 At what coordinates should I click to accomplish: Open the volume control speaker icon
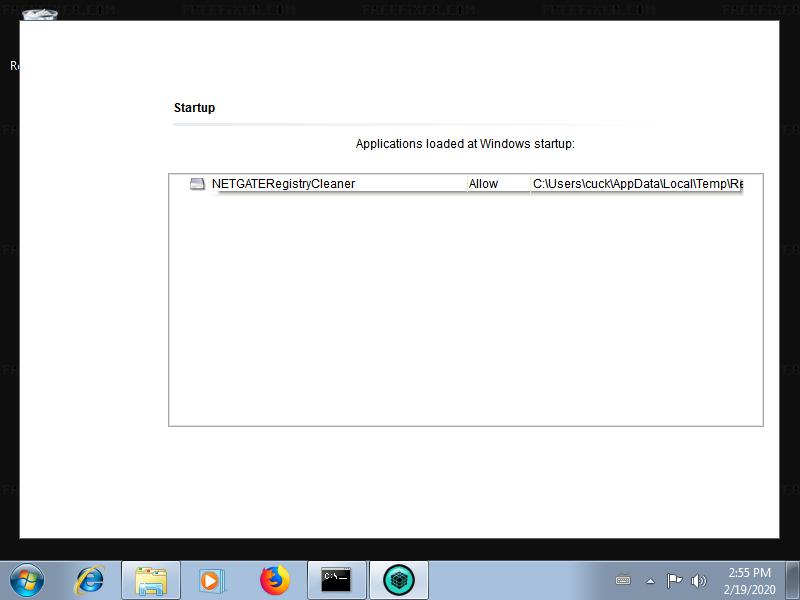tap(698, 581)
